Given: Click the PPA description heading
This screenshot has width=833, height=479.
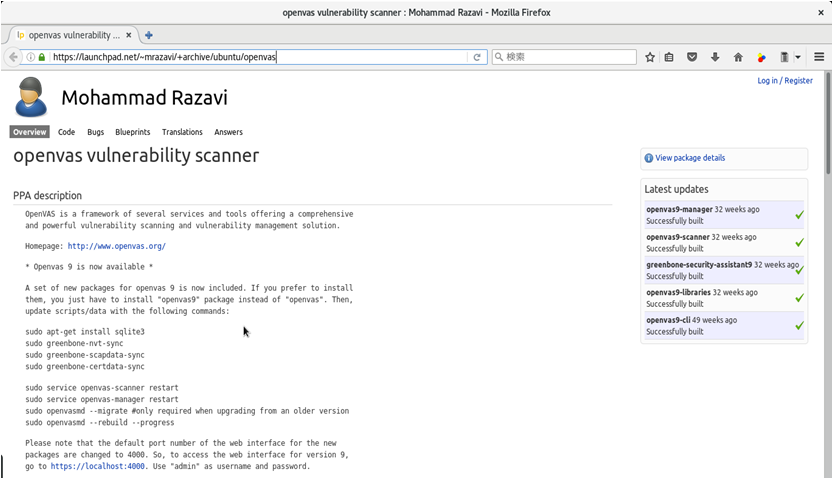Looking at the screenshot, I should click(47, 195).
